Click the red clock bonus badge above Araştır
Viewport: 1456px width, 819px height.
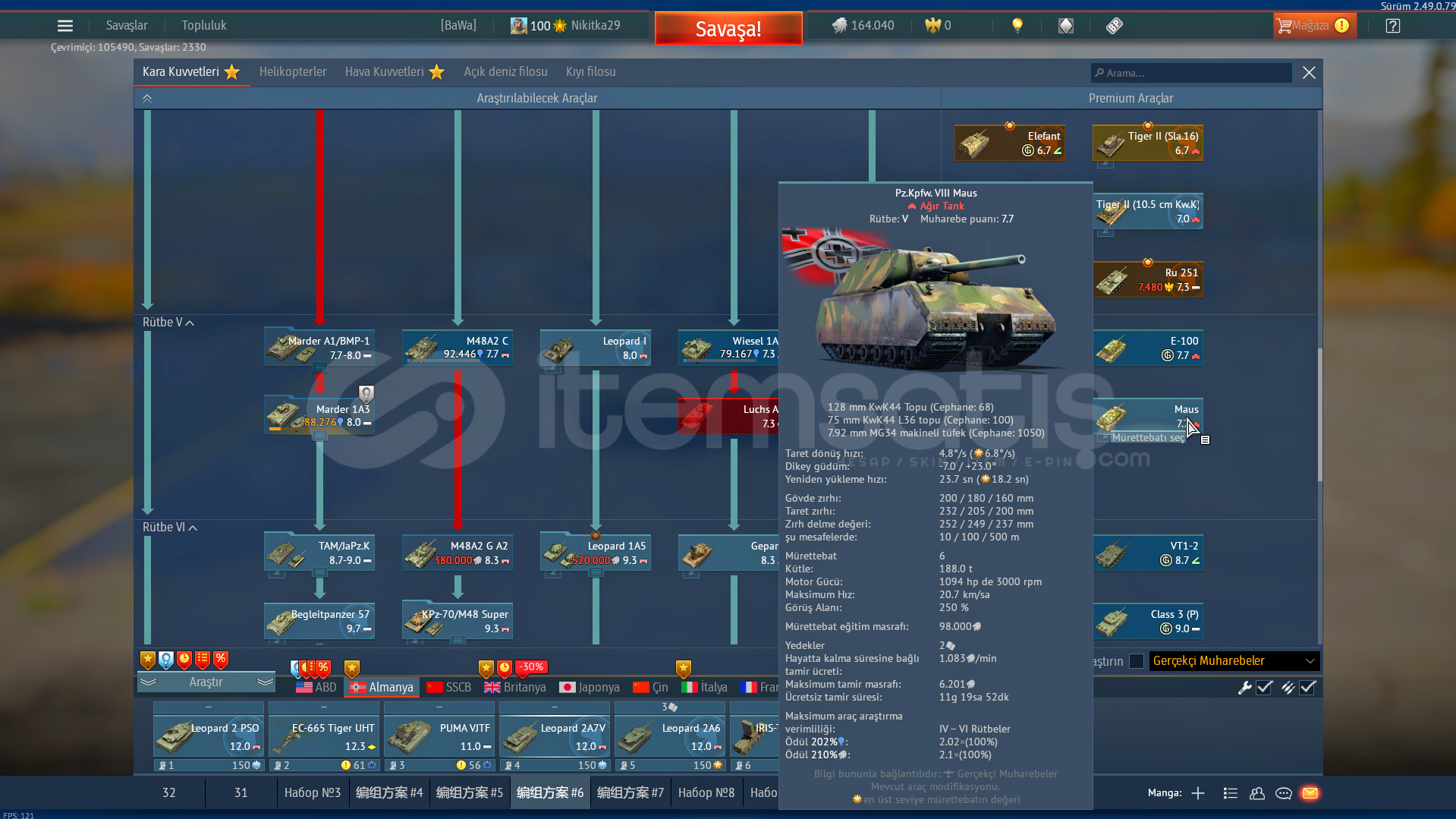coord(184,660)
